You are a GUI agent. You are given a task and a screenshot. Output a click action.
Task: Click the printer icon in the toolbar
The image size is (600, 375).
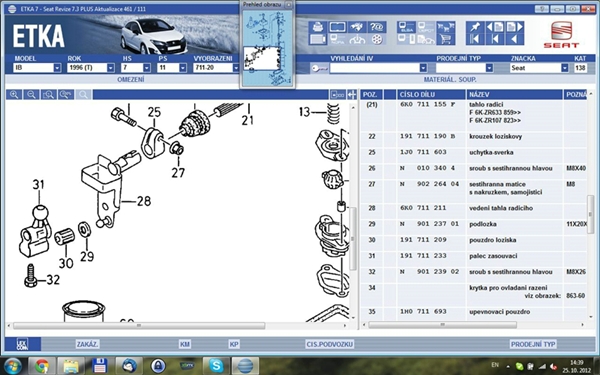318,27
